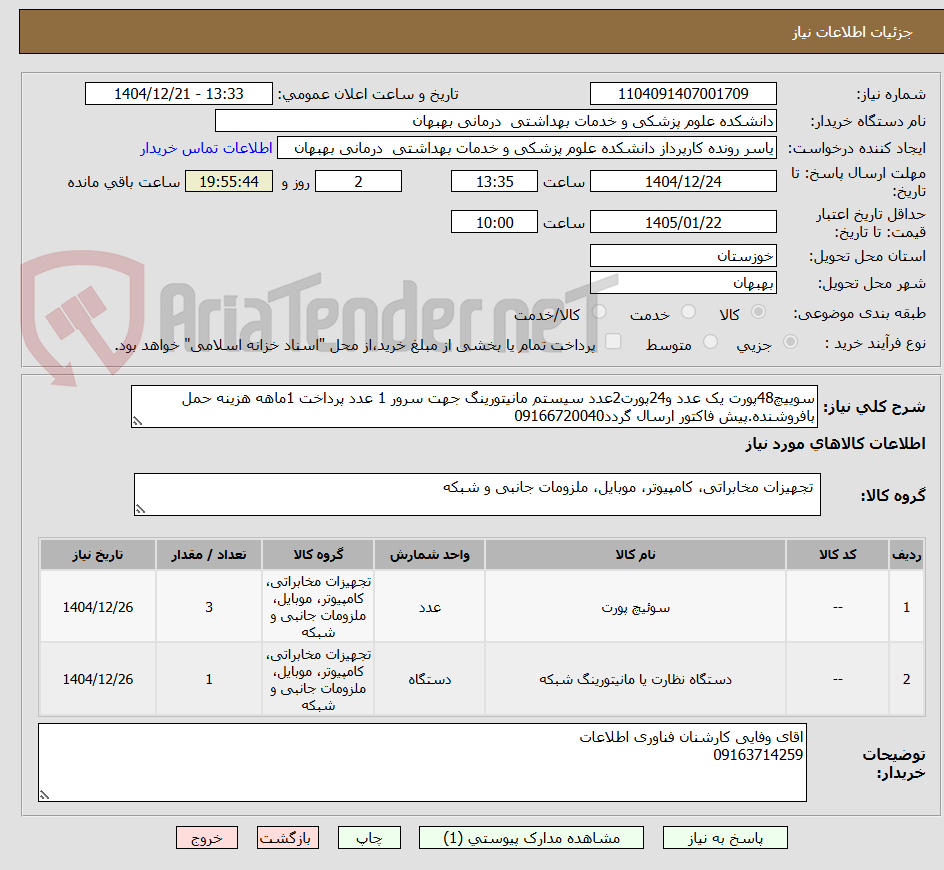The image size is (944, 870).
Task: Open مشاهده مدارک پیوستی (1) attachments
Action: [531, 837]
